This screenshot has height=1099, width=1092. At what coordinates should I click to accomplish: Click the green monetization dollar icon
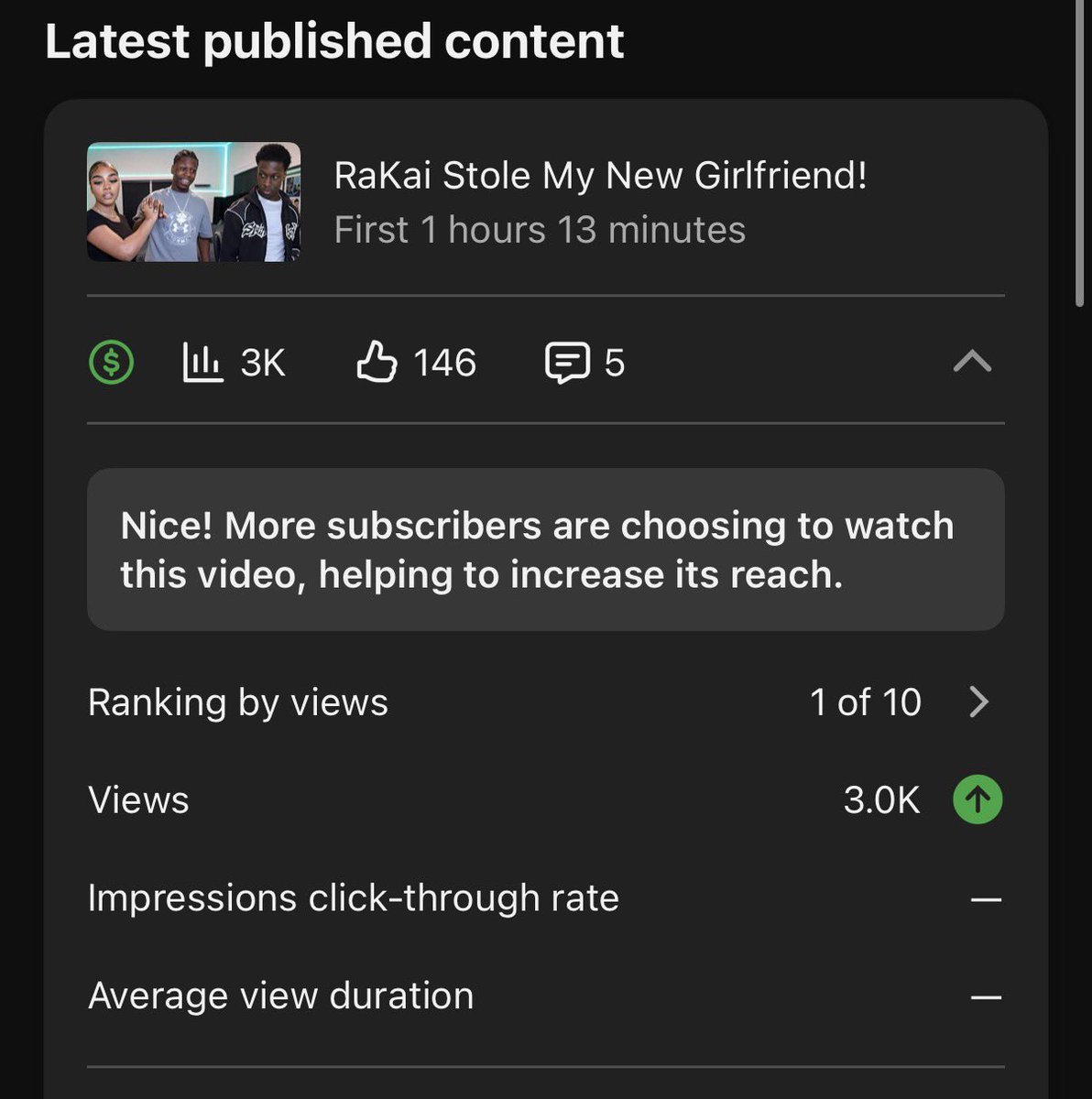111,363
